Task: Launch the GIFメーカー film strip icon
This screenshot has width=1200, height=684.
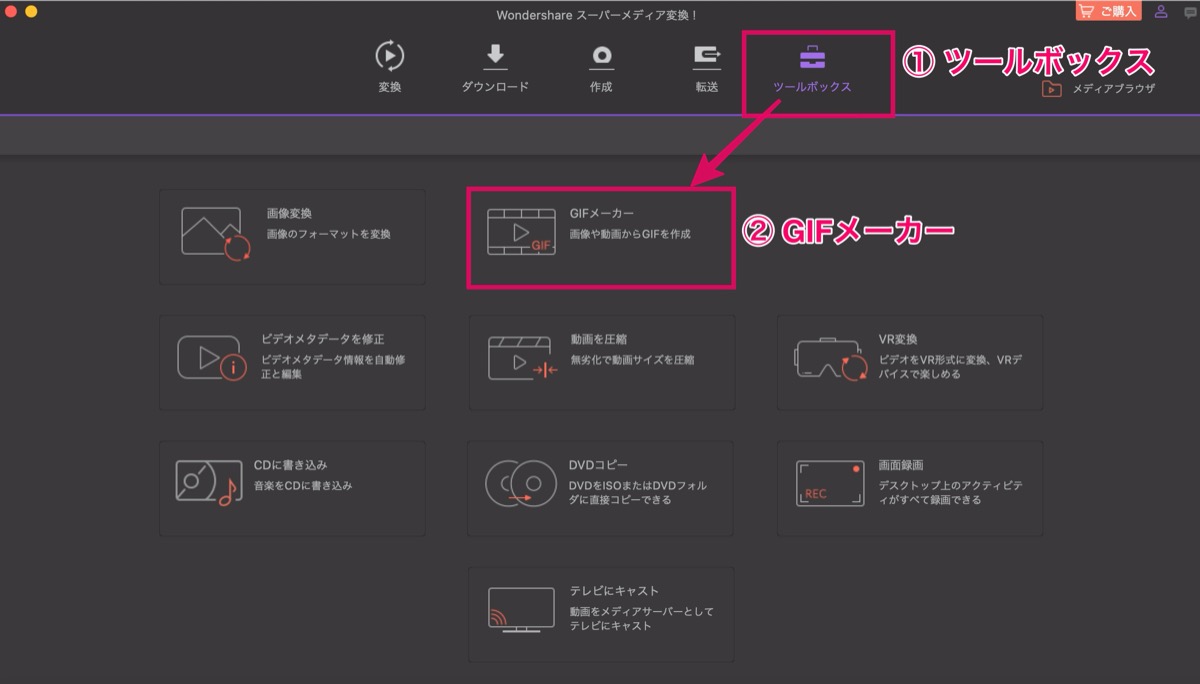Action: click(522, 233)
